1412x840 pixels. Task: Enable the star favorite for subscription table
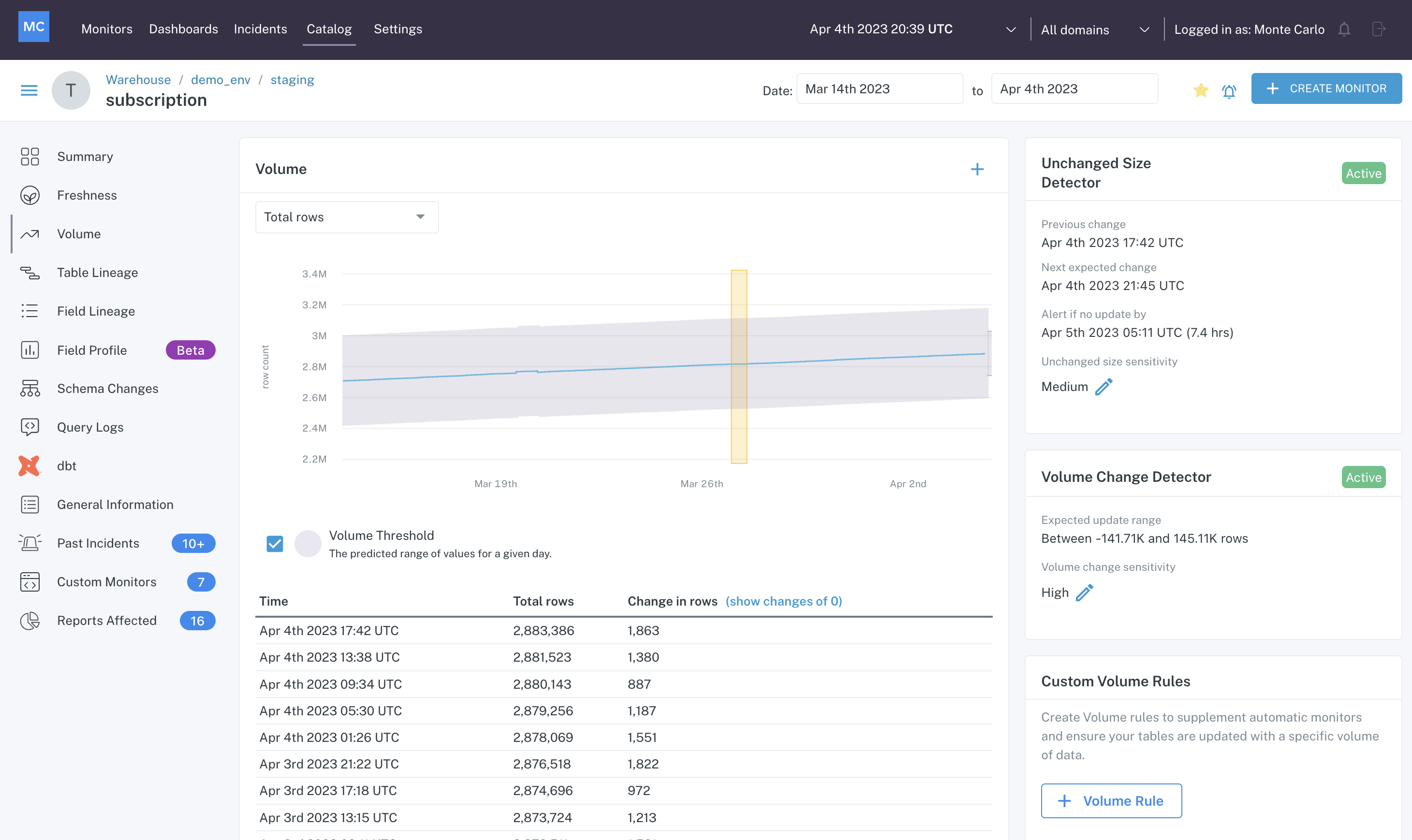click(1201, 89)
